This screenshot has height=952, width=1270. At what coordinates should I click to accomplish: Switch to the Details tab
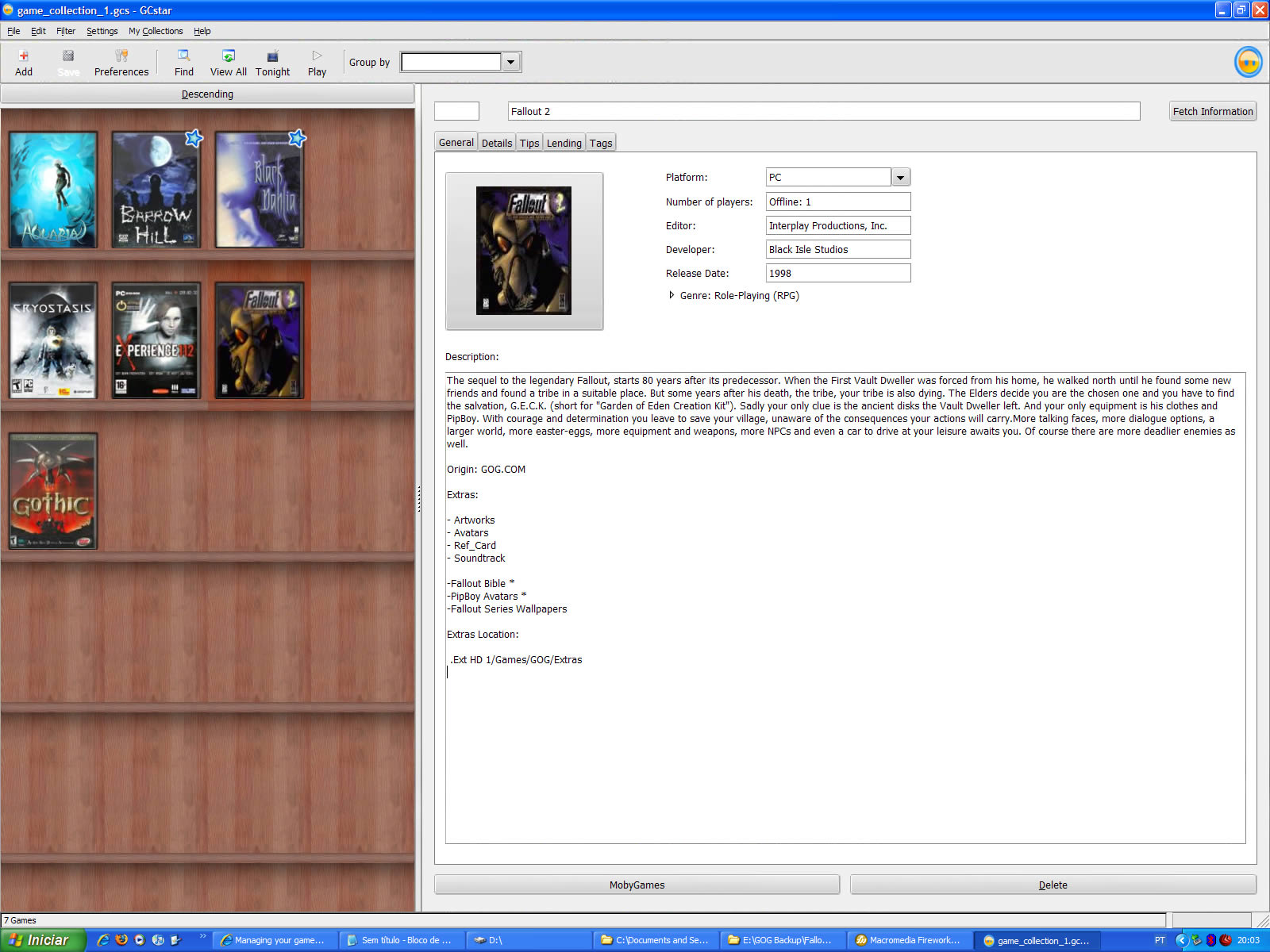[497, 143]
